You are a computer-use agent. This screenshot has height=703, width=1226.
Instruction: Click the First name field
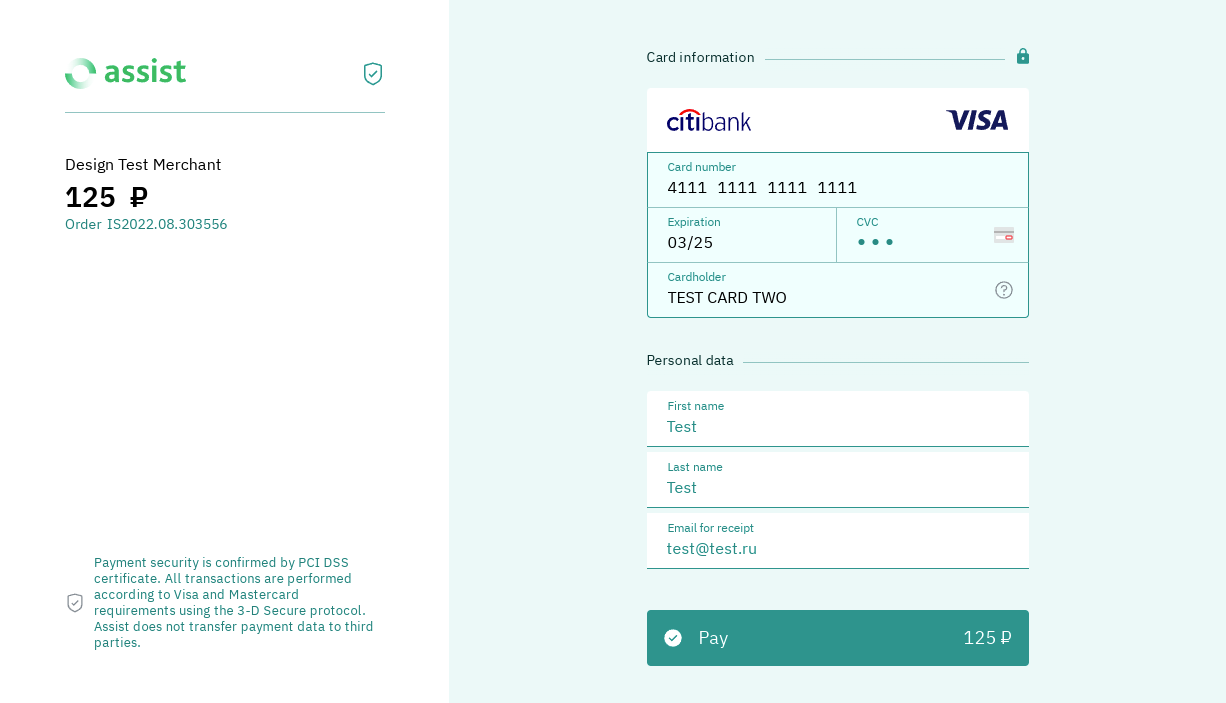(x=837, y=426)
